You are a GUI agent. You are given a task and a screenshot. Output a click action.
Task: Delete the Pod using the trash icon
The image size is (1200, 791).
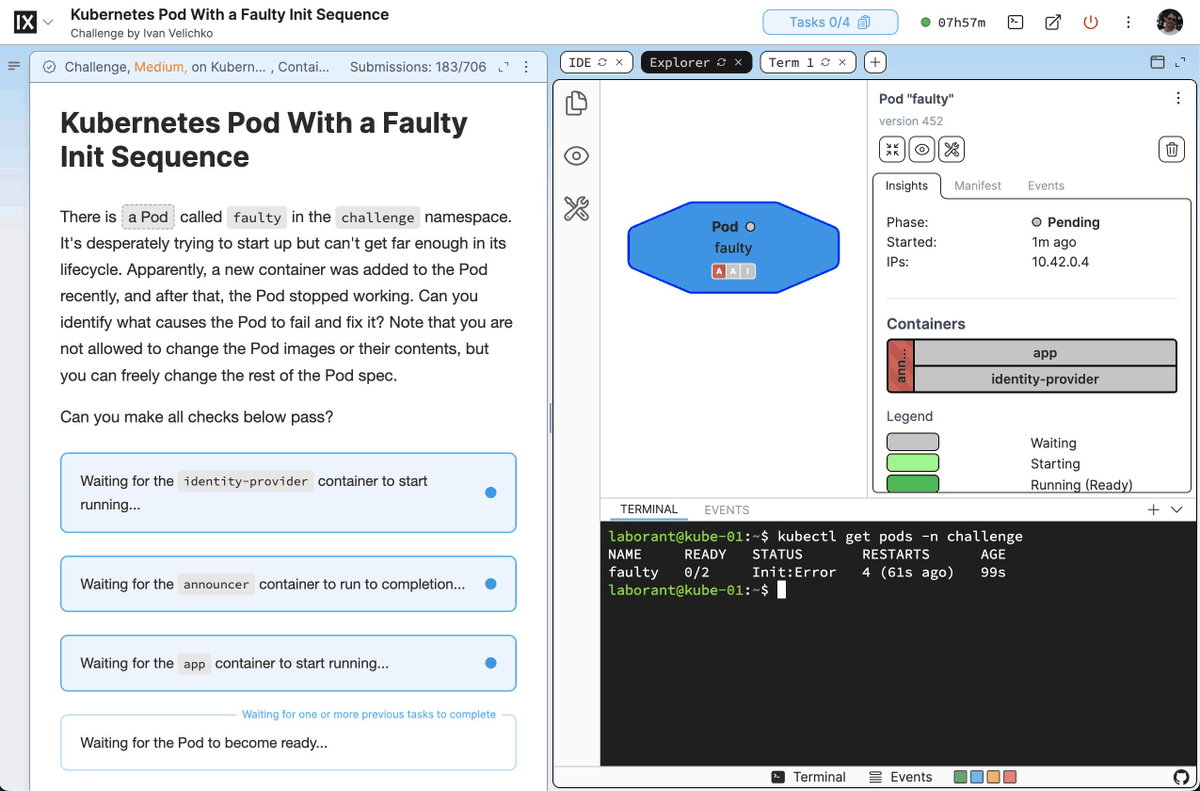1171,149
